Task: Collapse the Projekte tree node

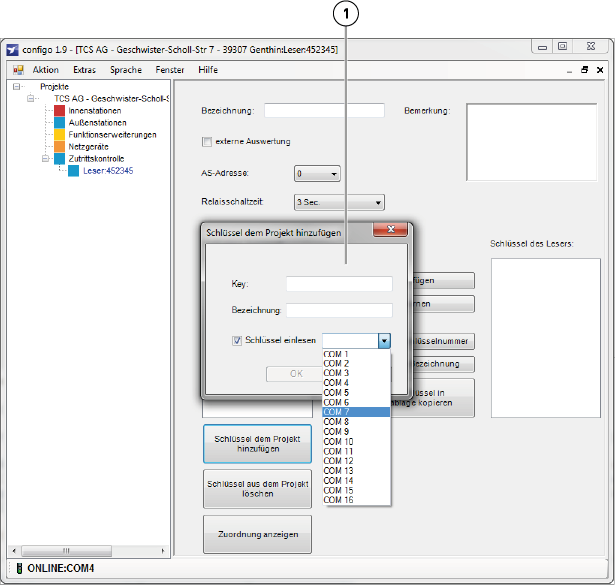Action: pos(17,87)
